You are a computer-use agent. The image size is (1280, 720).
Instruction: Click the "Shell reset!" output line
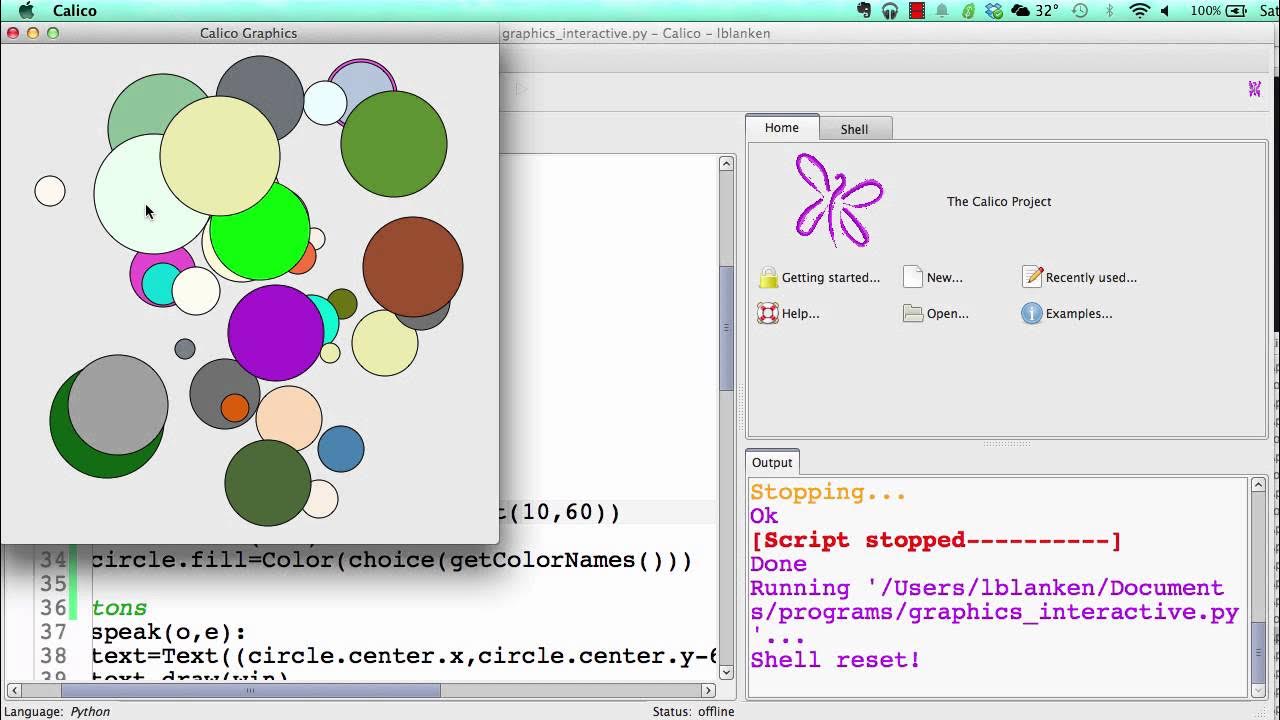click(835, 660)
